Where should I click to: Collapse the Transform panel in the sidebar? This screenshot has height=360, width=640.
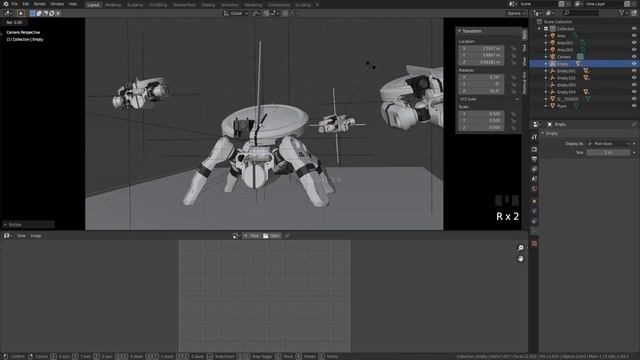coord(460,31)
